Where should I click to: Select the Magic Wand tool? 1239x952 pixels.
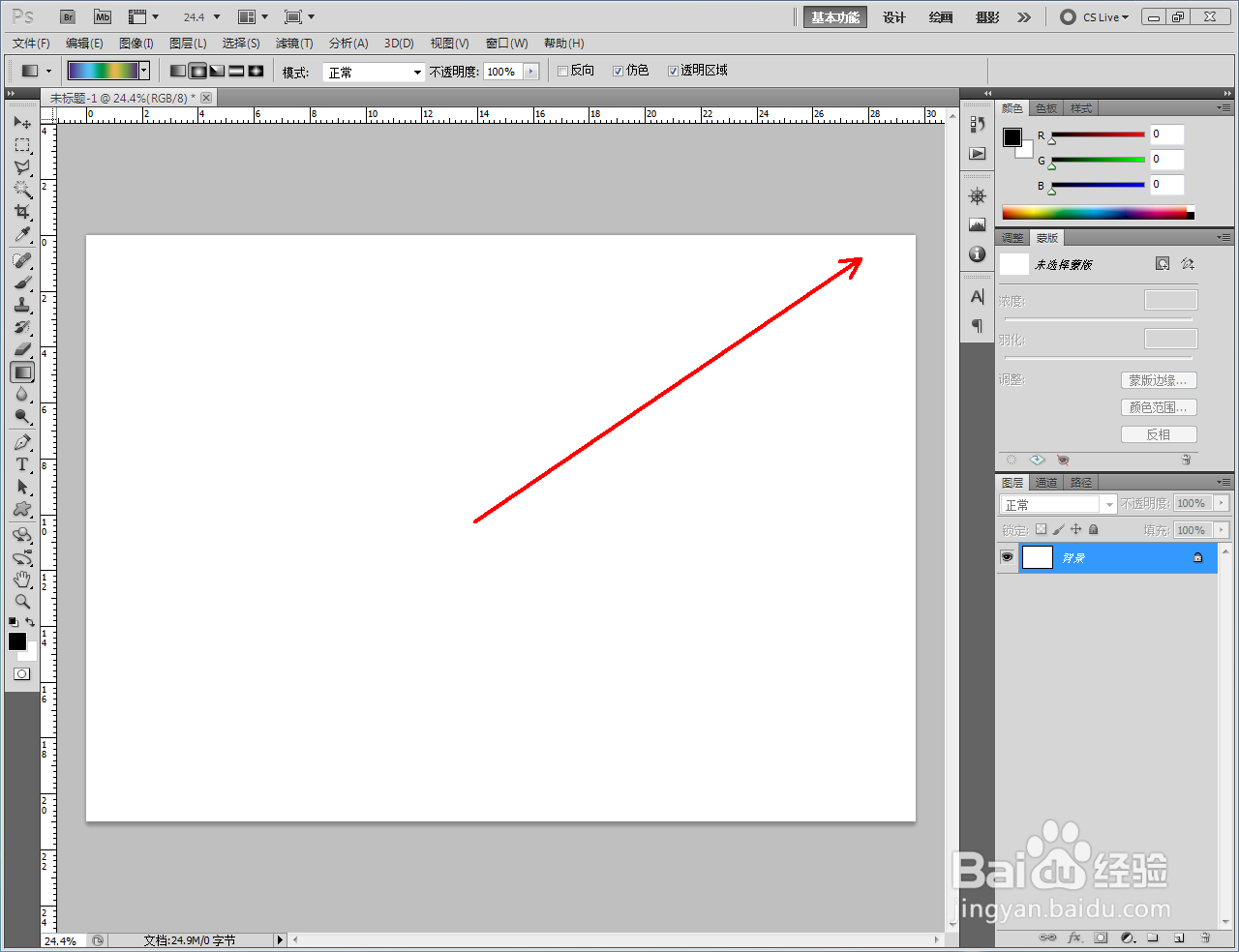(22, 190)
